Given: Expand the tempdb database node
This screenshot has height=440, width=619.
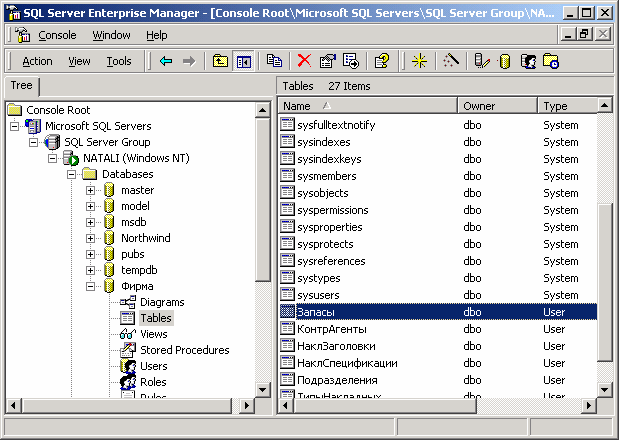Looking at the screenshot, I should coord(90,270).
